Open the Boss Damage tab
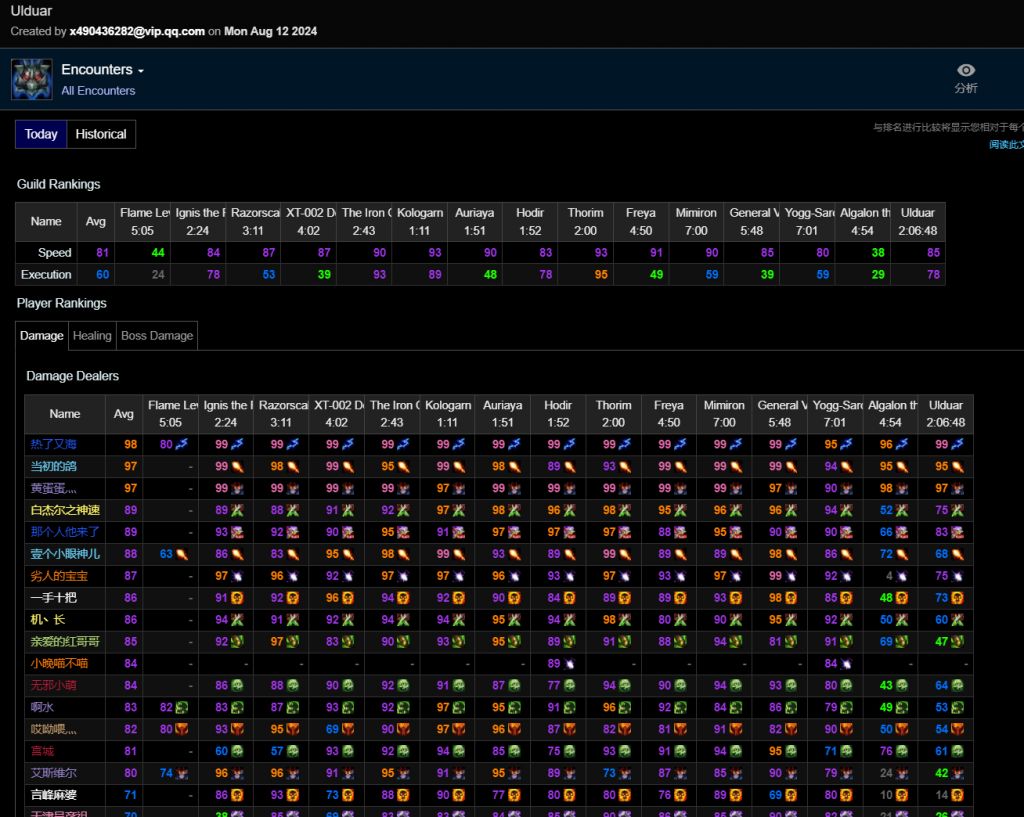Viewport: 1024px width, 817px height. pos(157,336)
